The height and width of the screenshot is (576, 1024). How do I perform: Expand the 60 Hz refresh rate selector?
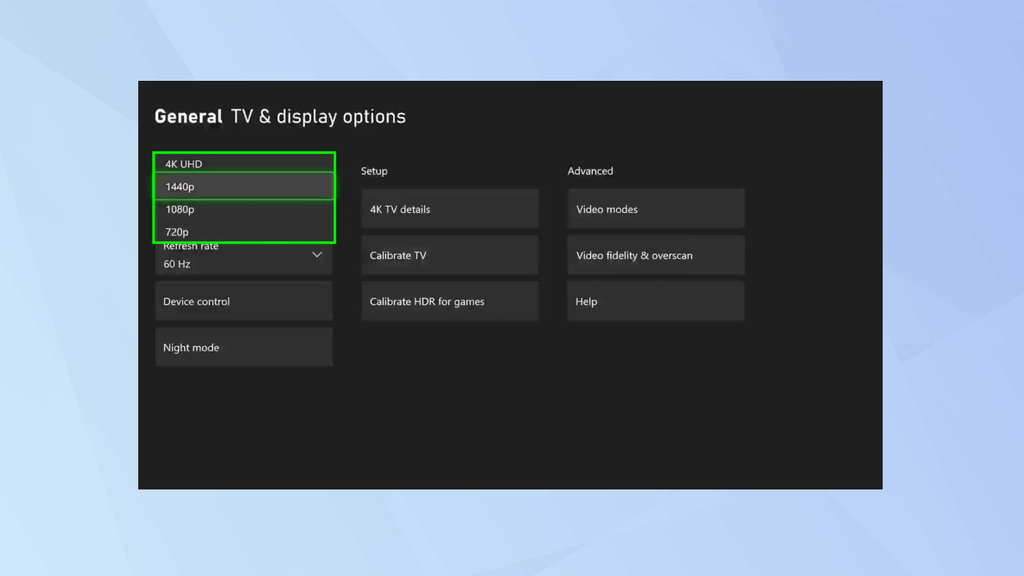(x=244, y=263)
